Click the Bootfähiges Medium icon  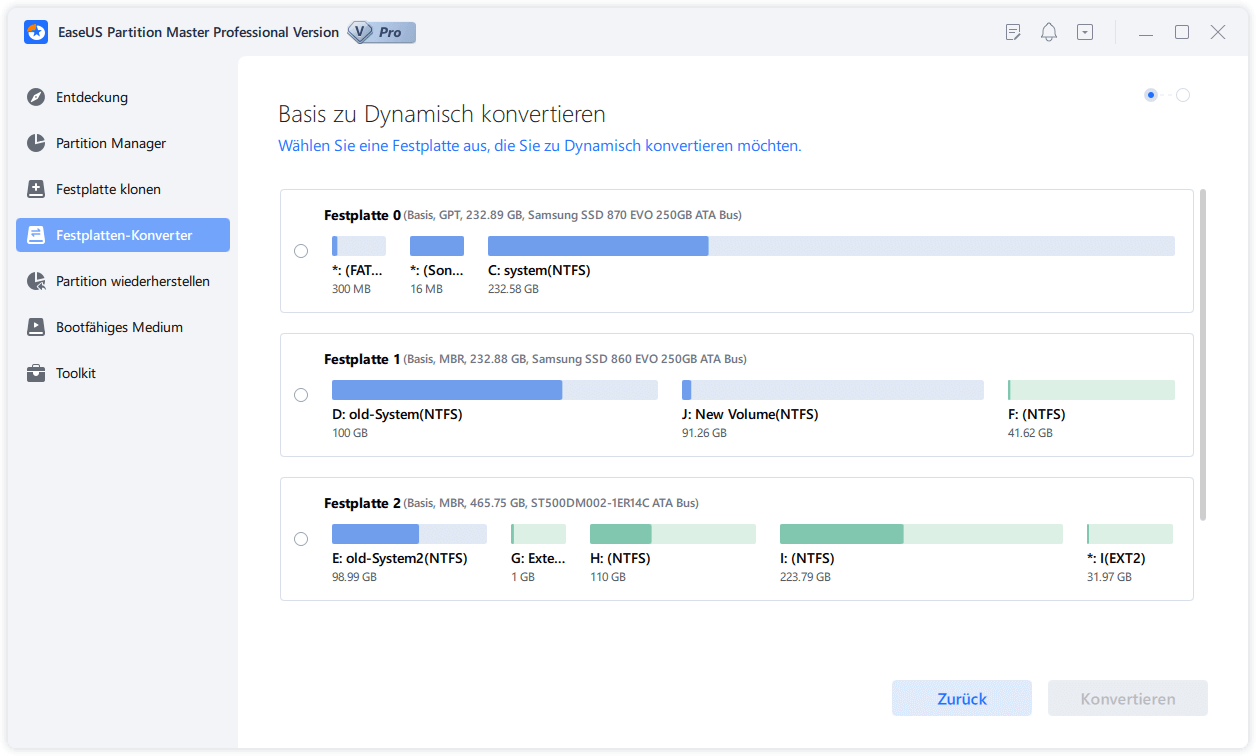(36, 327)
